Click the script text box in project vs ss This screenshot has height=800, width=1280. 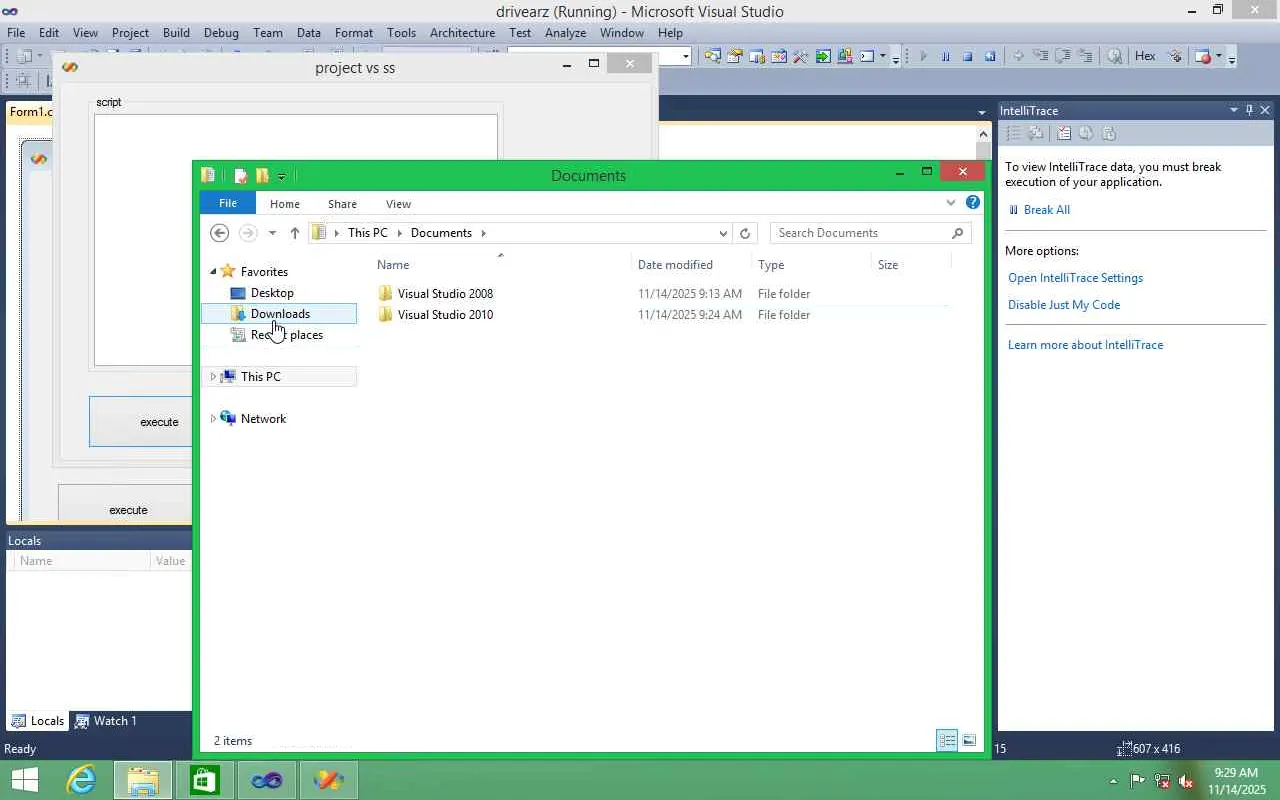[x=296, y=240]
